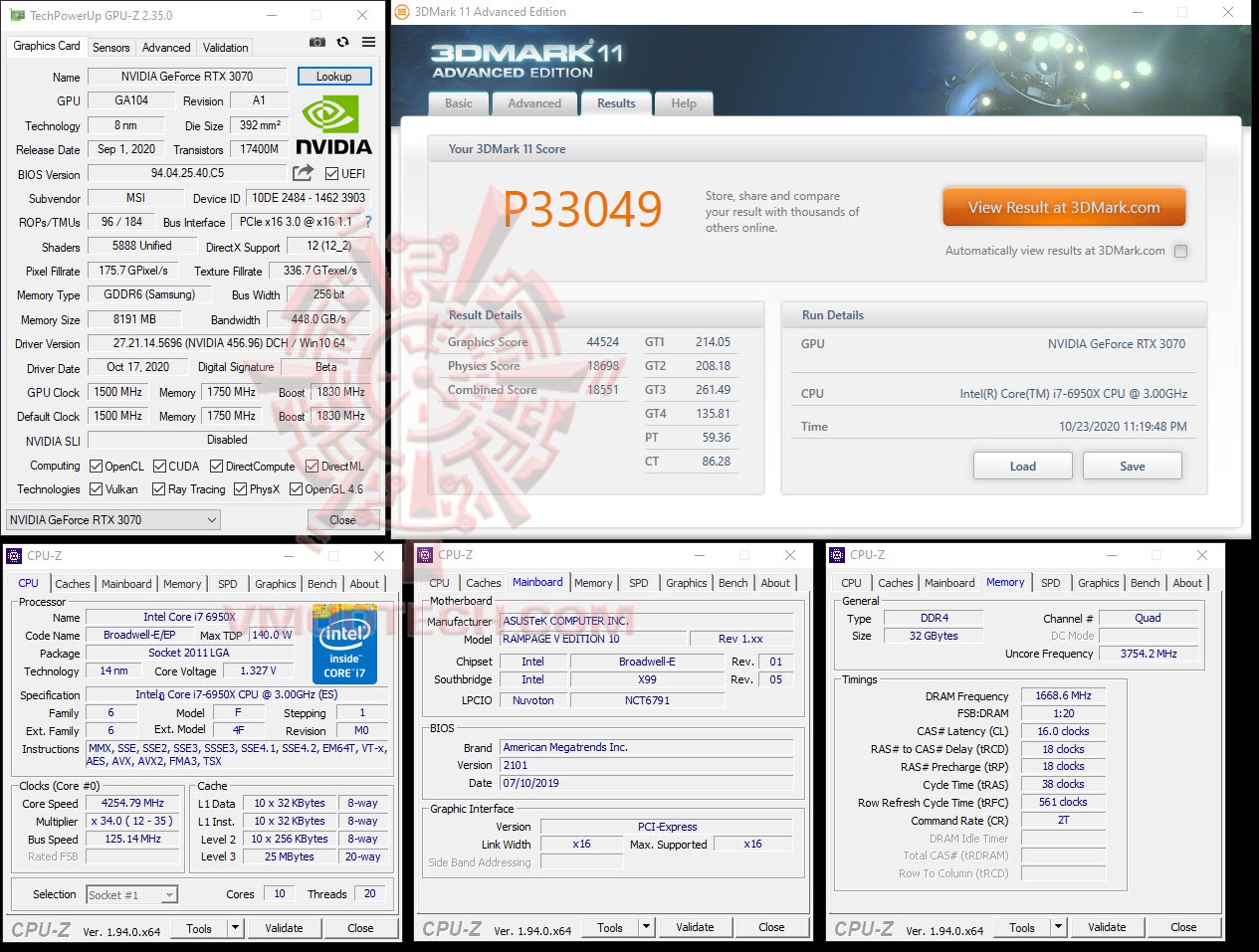Open the Socket #1 selection dropdown
This screenshot has width=1259, height=952.
169,894
